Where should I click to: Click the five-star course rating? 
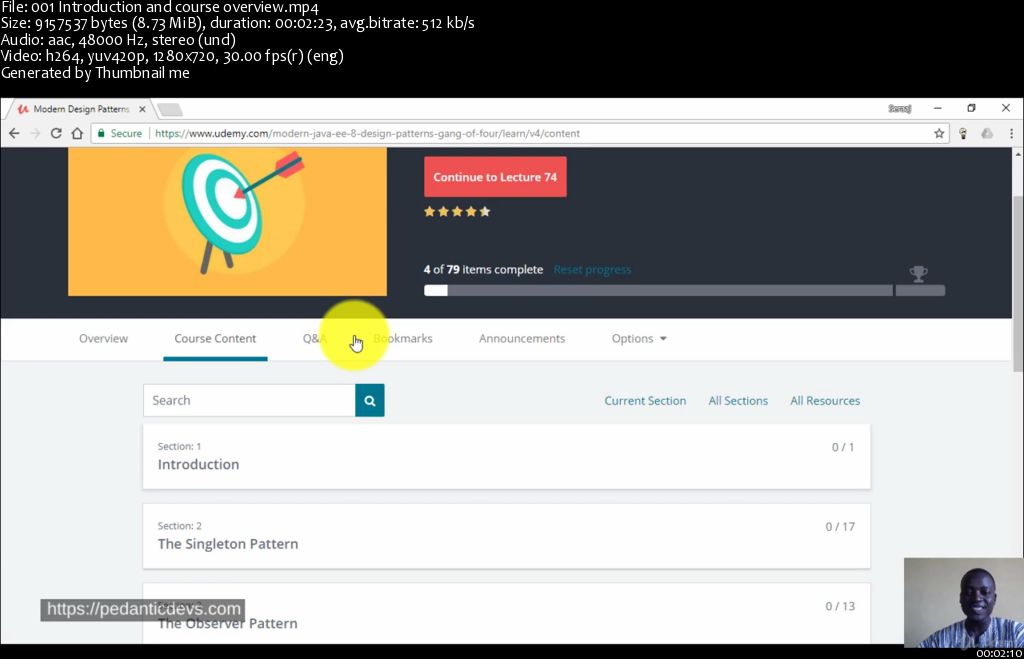pos(457,212)
